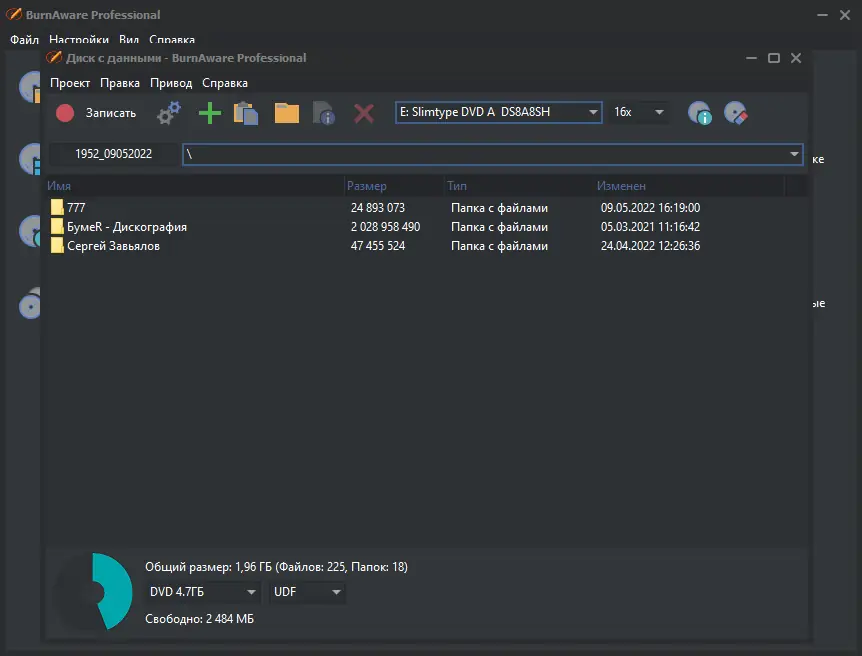Sort by the Размер column header
The height and width of the screenshot is (656, 862).
click(x=394, y=186)
